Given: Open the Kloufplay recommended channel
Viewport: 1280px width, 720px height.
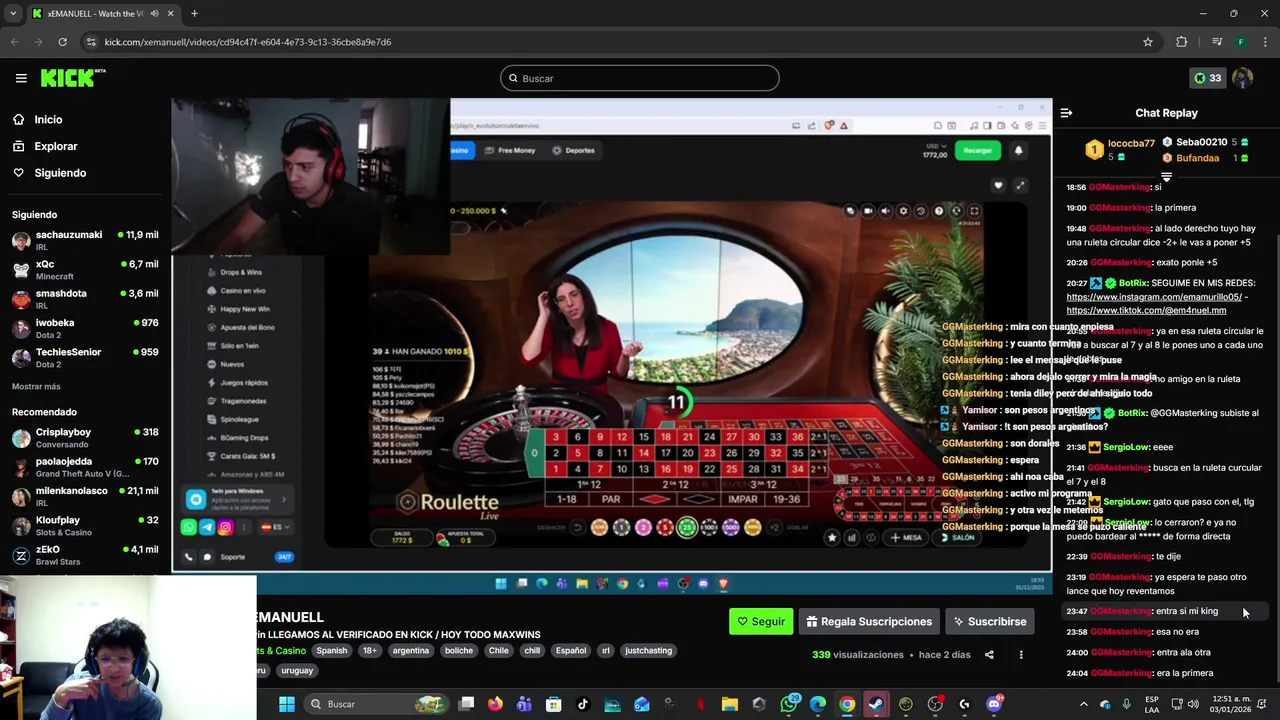Looking at the screenshot, I should [x=85, y=526].
